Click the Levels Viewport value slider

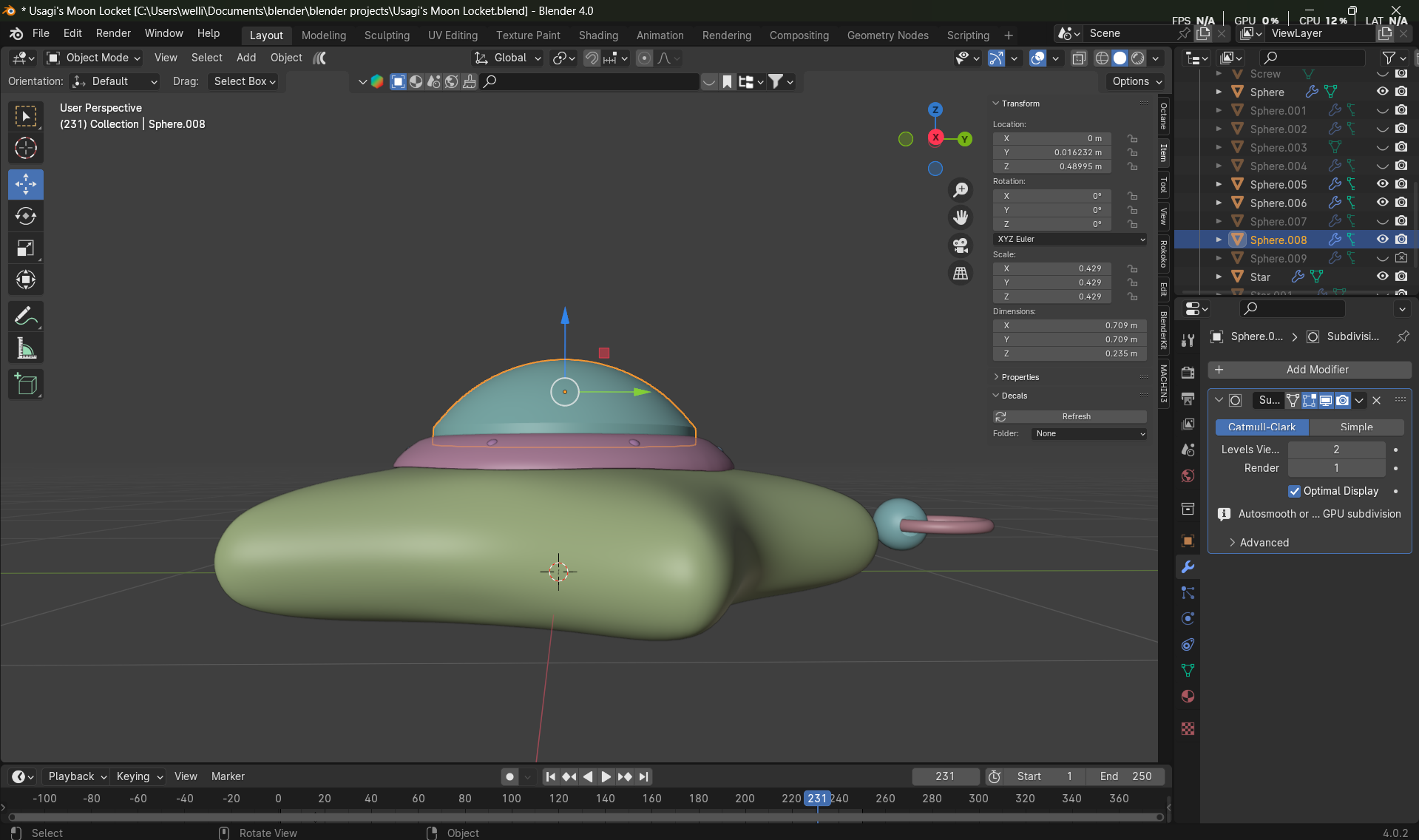1336,450
